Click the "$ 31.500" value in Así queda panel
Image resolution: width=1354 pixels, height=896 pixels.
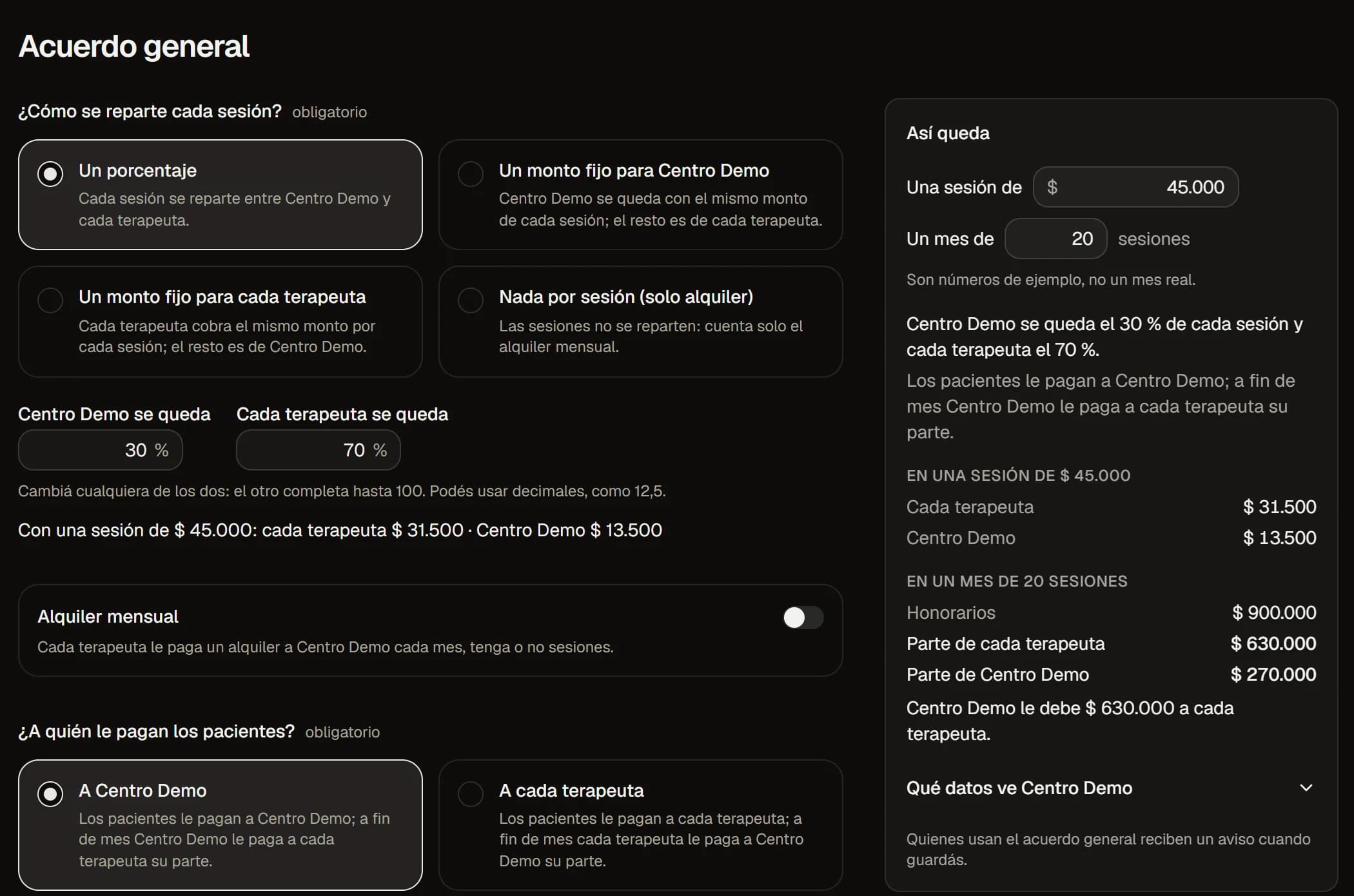coord(1279,507)
